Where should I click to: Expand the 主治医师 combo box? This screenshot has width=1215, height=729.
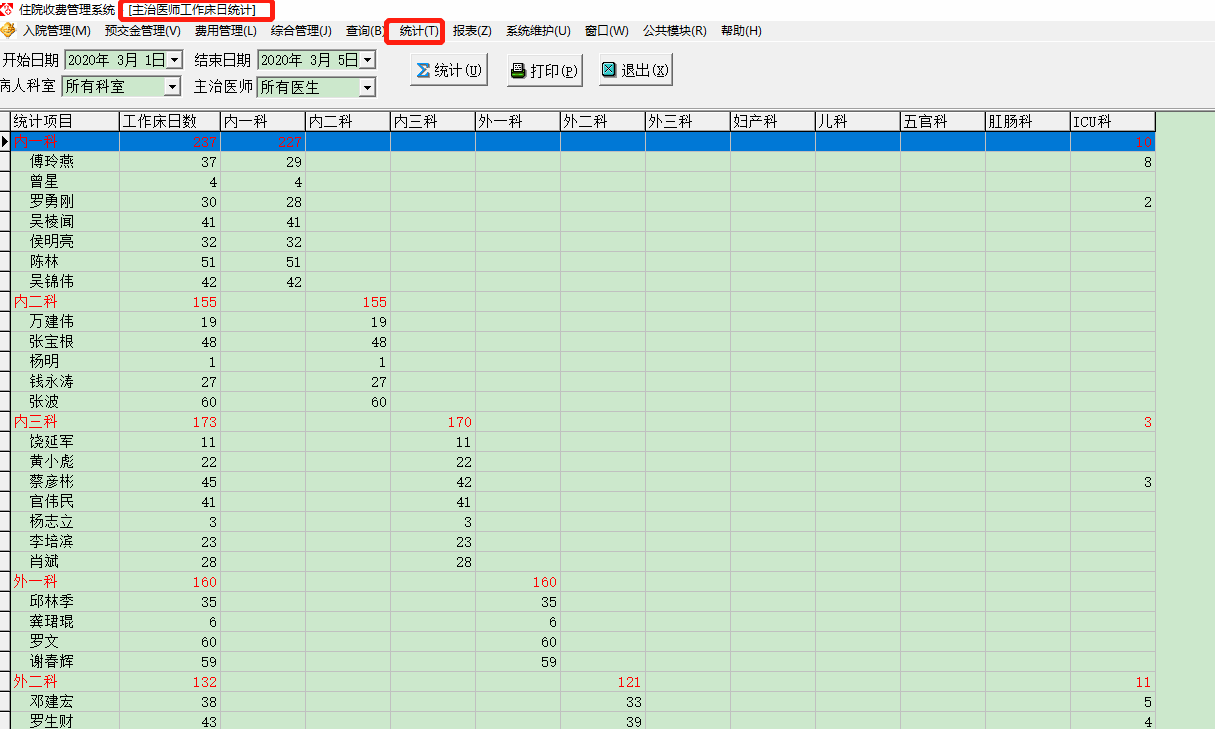point(367,87)
